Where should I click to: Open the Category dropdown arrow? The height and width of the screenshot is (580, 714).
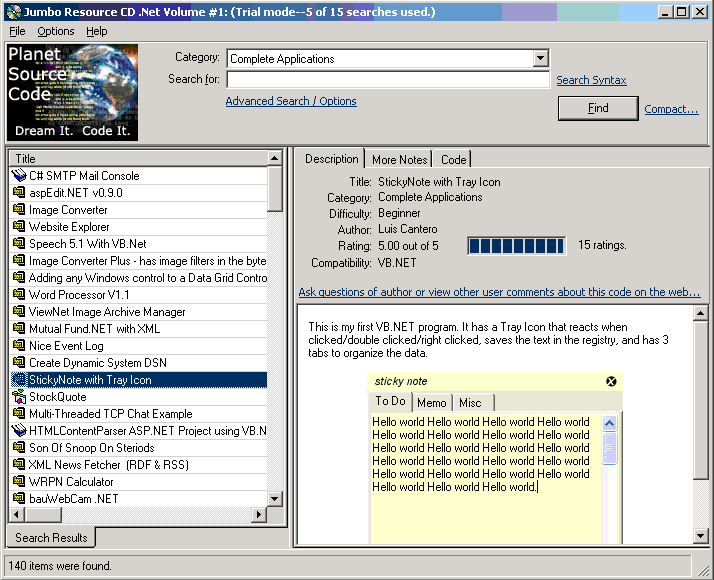pos(540,58)
